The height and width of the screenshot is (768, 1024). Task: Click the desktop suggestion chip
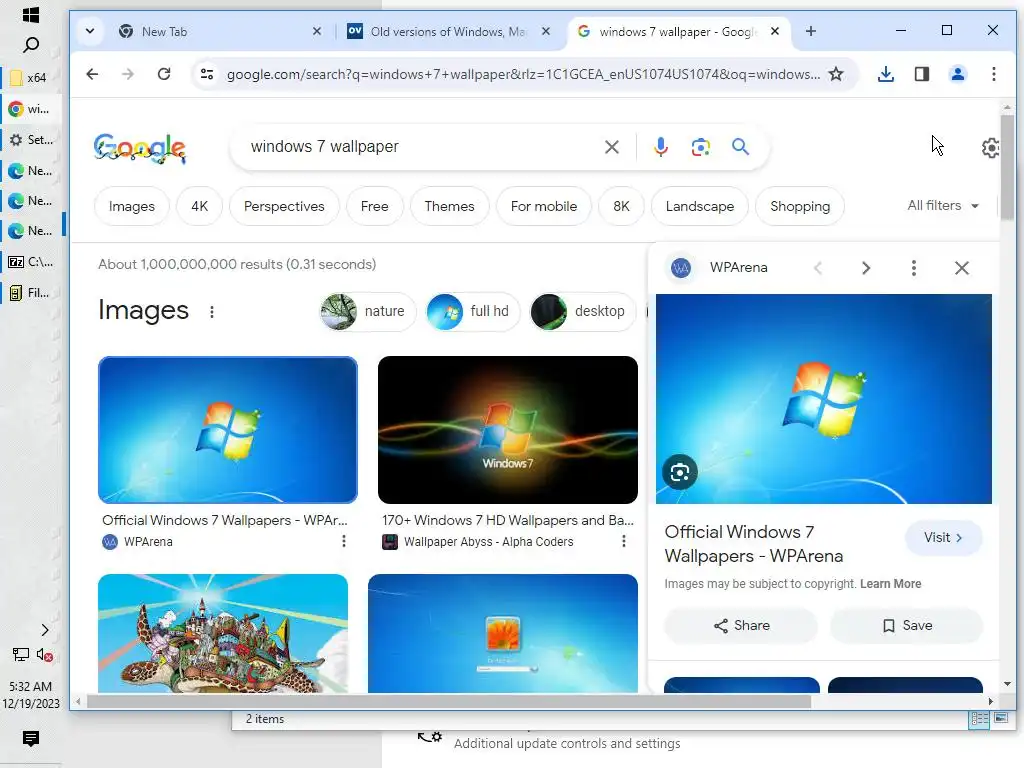tap(583, 312)
